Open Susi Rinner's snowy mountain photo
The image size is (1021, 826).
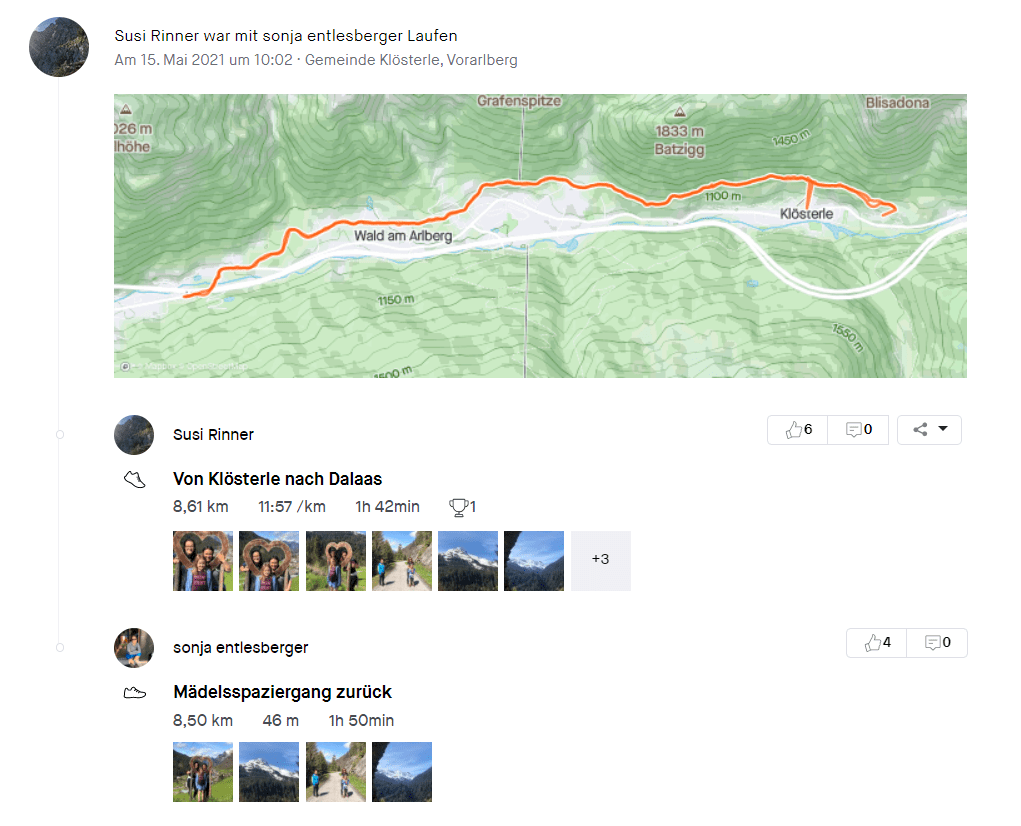(468, 560)
